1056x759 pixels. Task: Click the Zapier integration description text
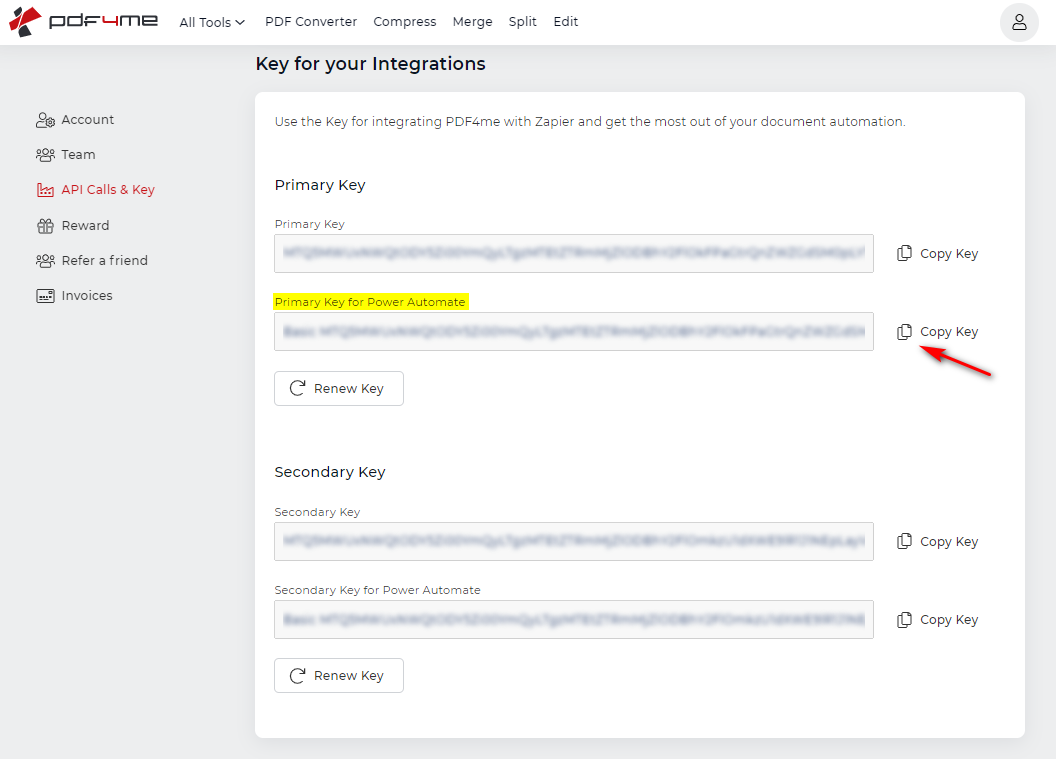click(590, 122)
